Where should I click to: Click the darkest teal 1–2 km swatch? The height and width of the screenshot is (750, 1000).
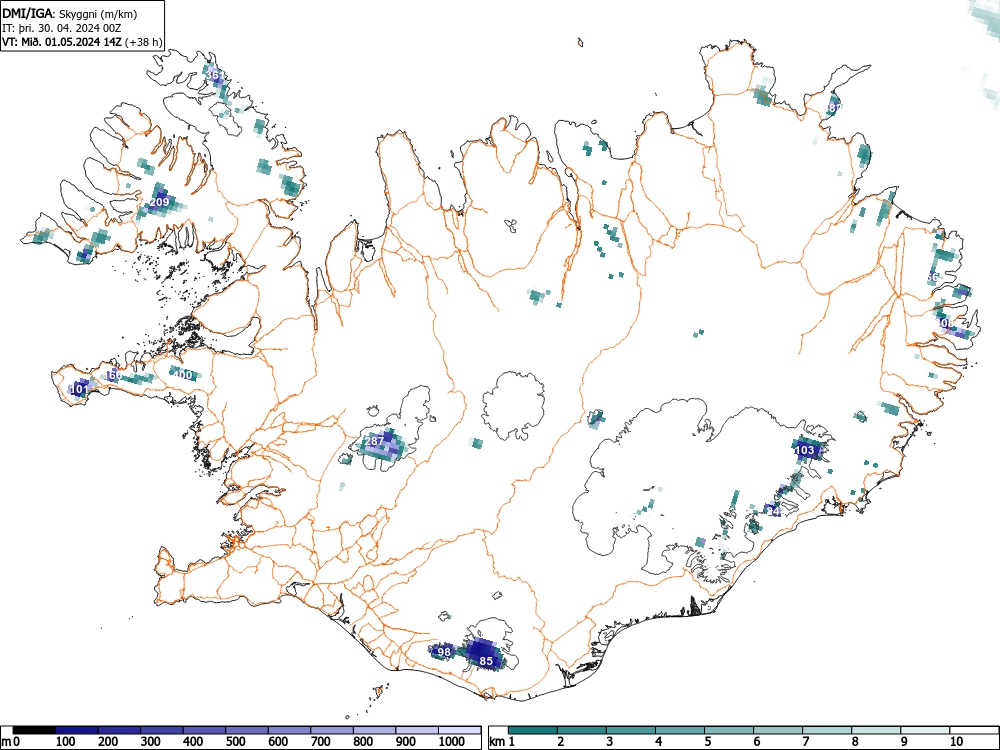pyautogui.click(x=533, y=730)
